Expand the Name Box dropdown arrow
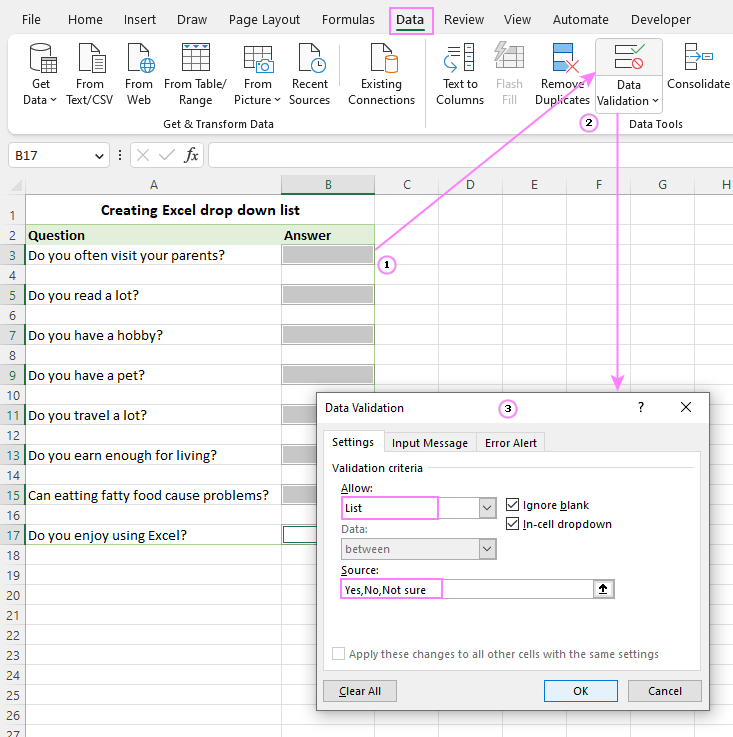Screen dimensions: 733x737 click(99, 155)
